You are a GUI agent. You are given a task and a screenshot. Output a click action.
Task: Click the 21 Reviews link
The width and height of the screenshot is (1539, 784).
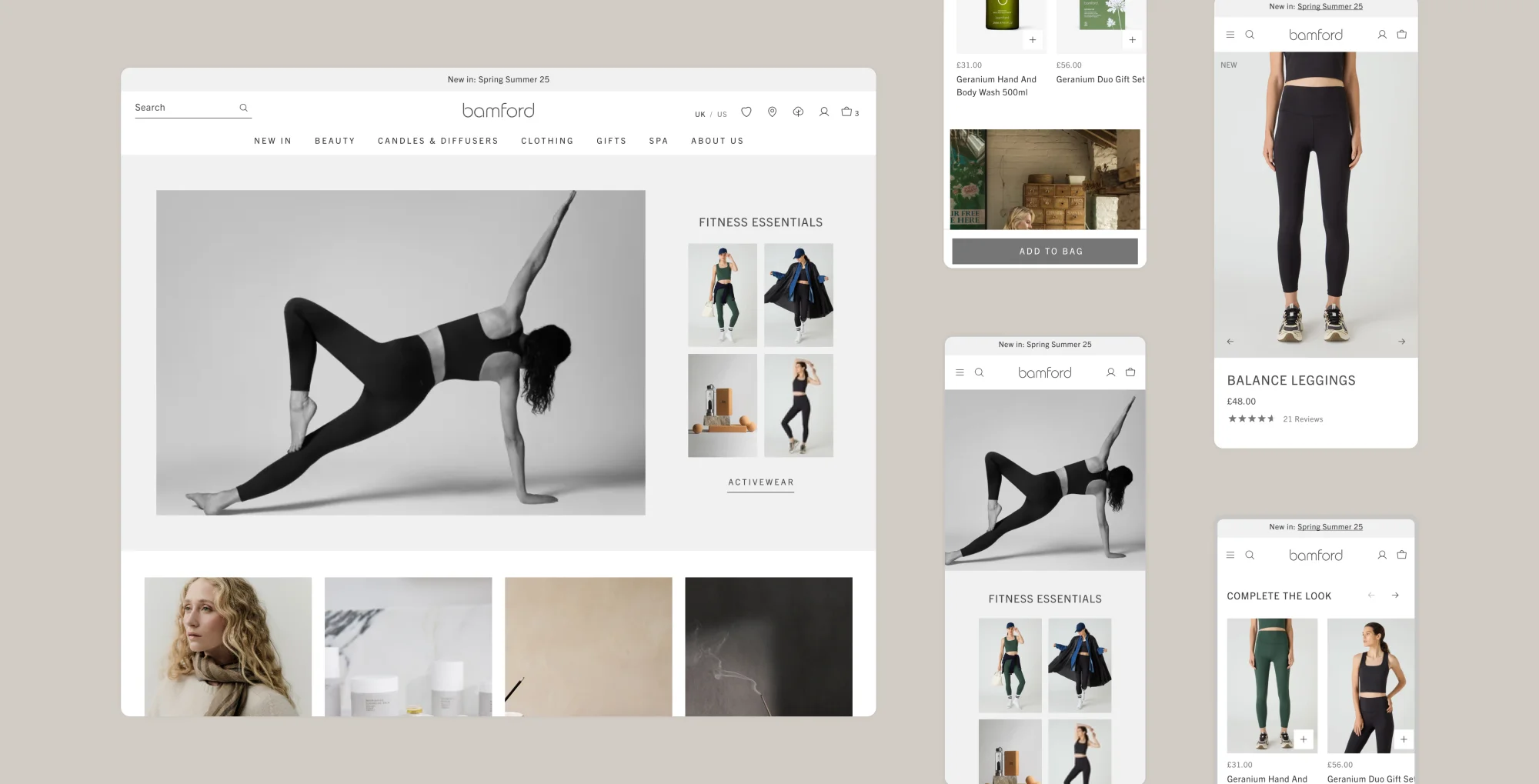coord(1303,419)
